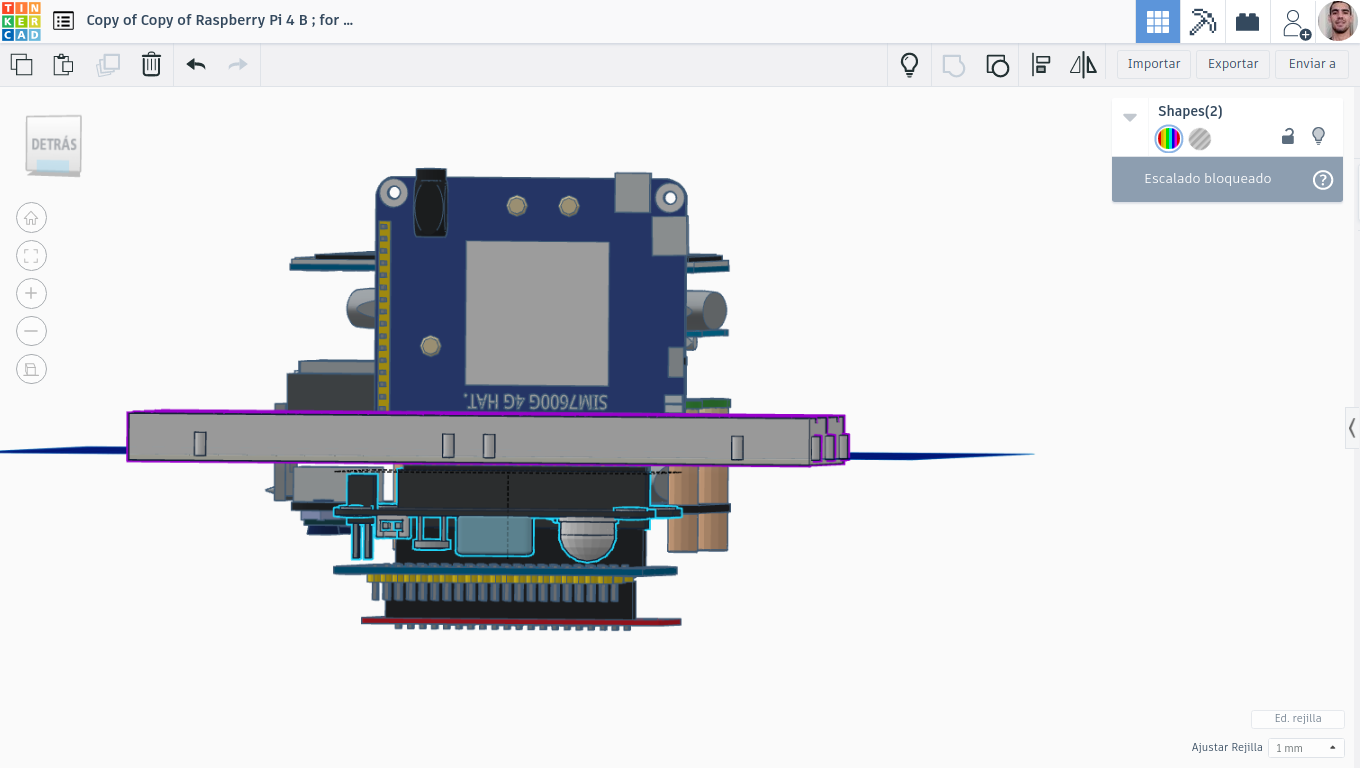
Task: Switch to 3D design grid view
Action: (x=1157, y=21)
